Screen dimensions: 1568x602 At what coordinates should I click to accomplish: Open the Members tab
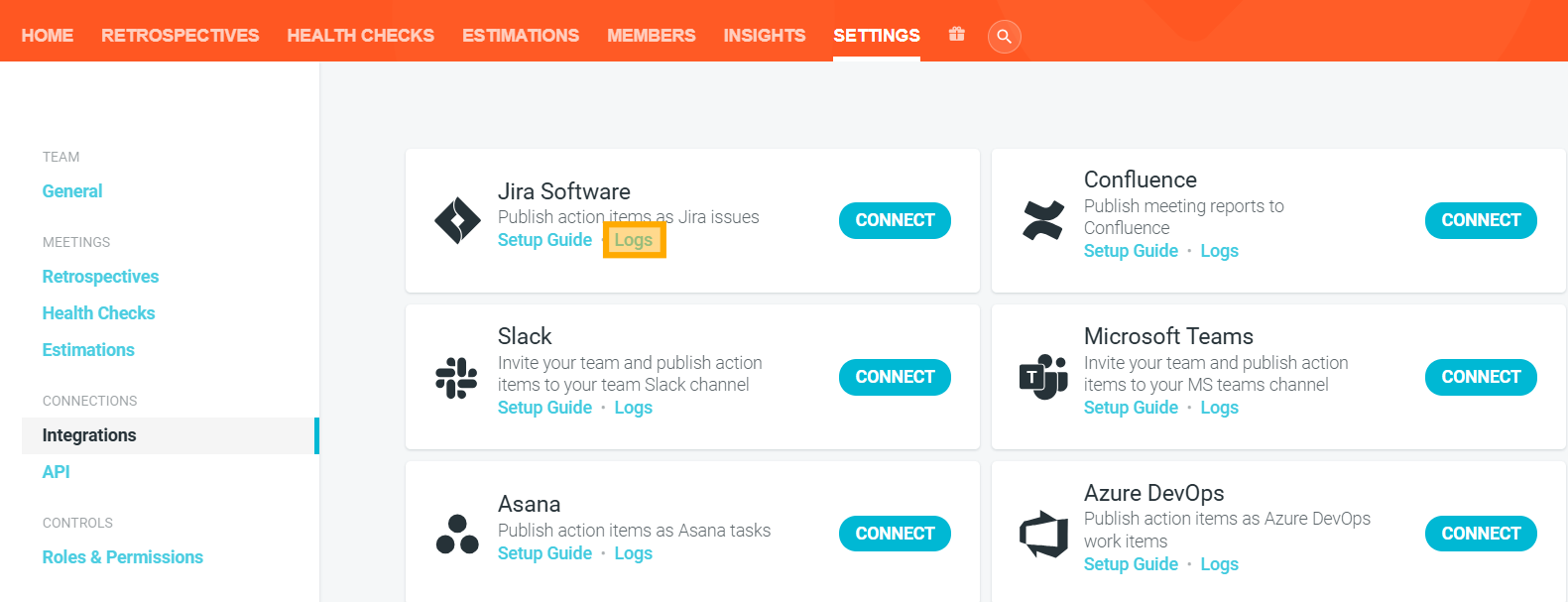652,36
